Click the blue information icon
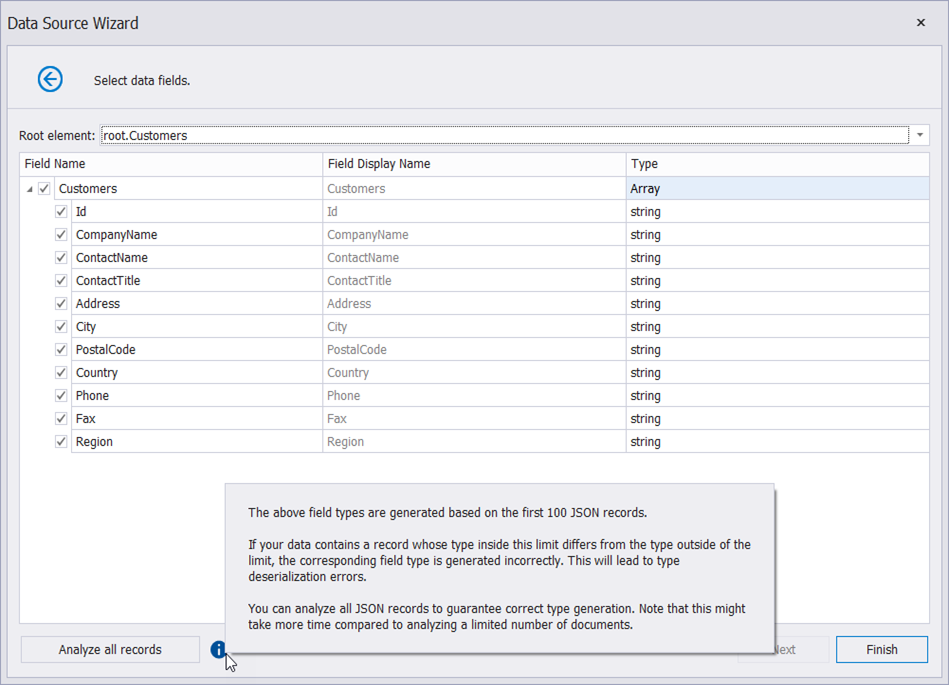 [x=218, y=650]
